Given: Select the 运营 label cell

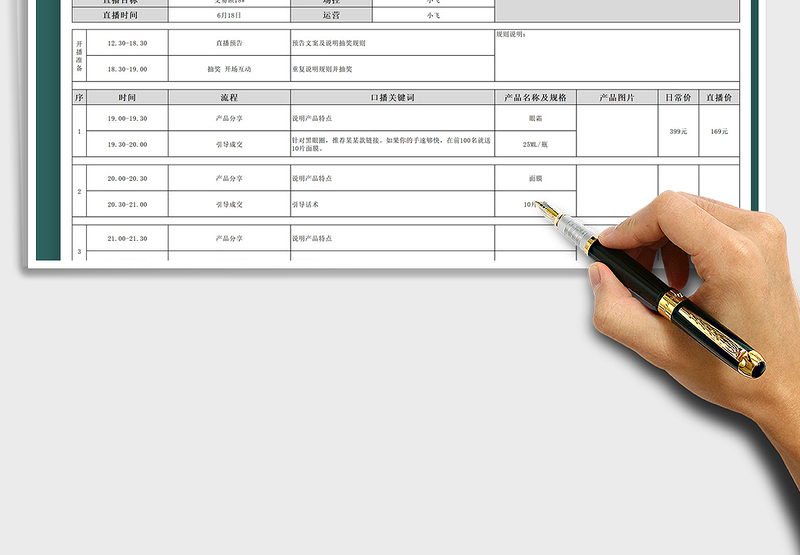Looking at the screenshot, I should pyautogui.click(x=331, y=15).
